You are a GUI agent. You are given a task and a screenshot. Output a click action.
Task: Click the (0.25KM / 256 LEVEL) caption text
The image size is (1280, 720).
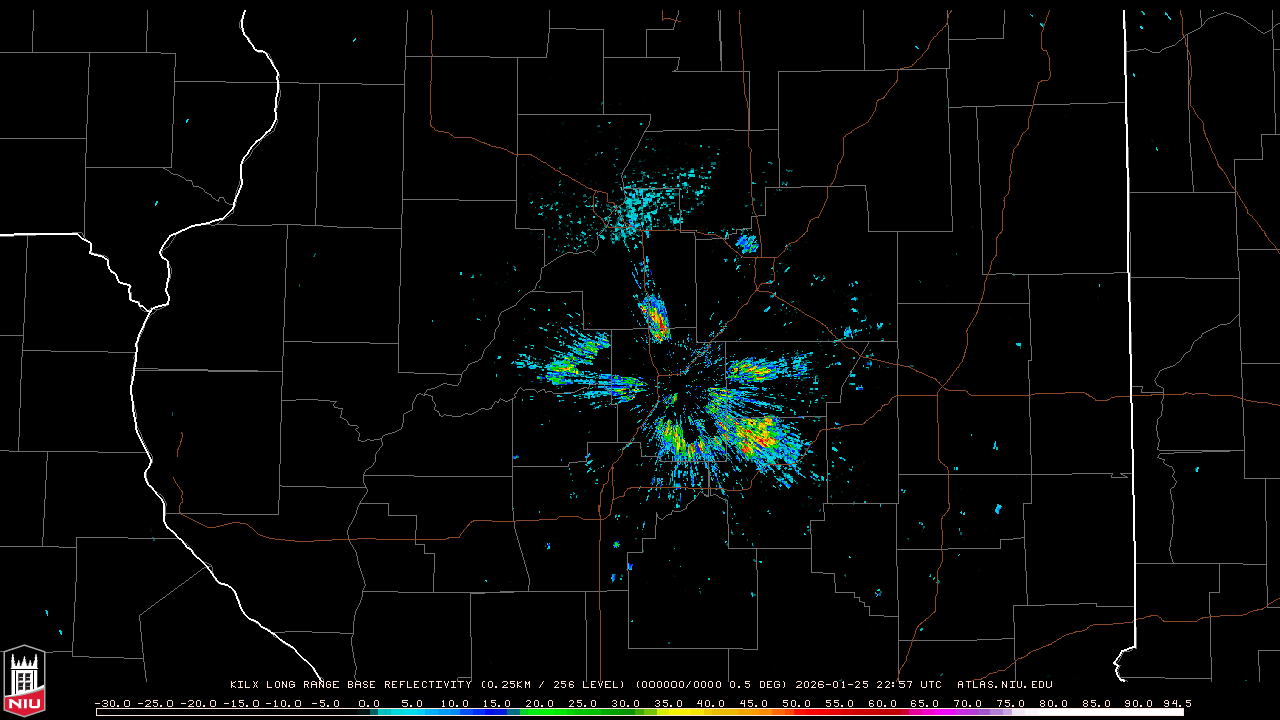click(553, 685)
